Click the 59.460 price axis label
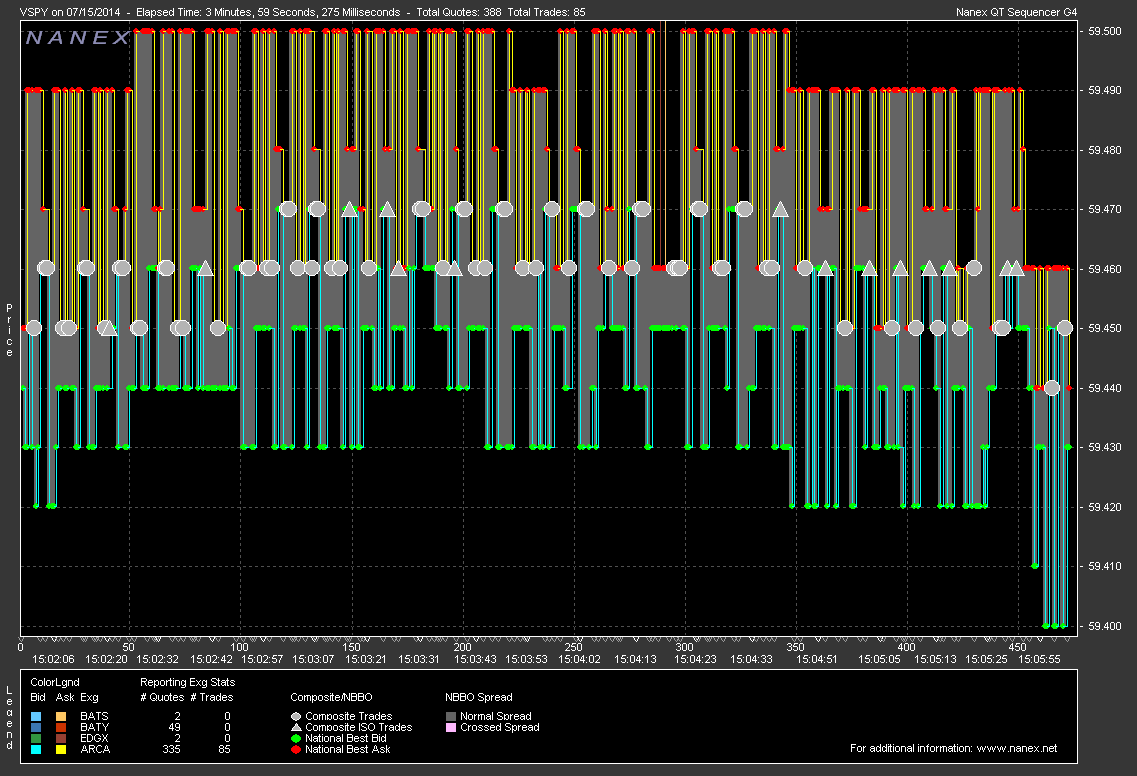Screen dimensions: 1137x776 (1104, 269)
